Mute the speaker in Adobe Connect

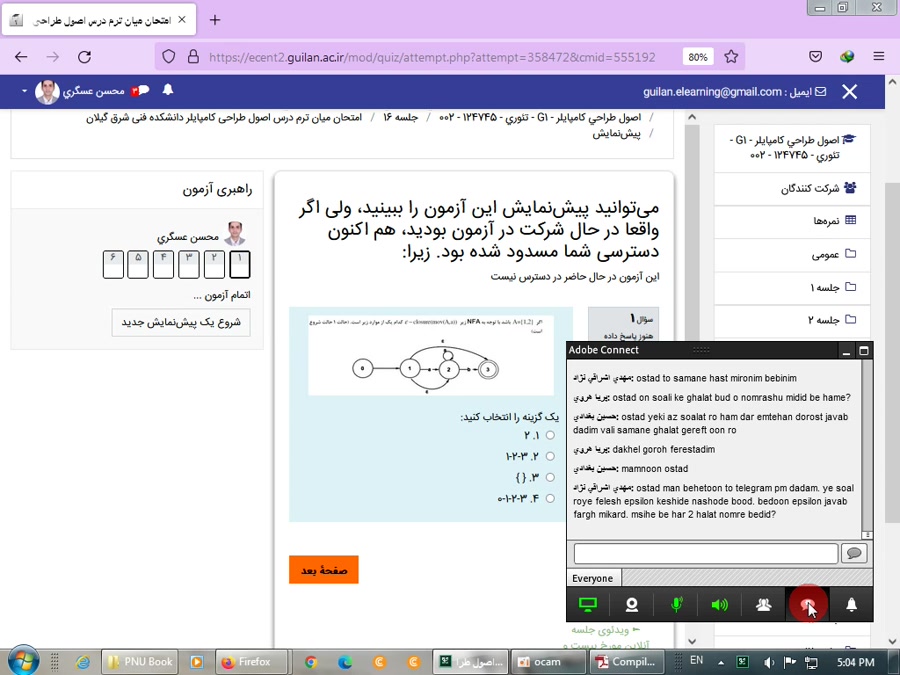pyautogui.click(x=720, y=605)
